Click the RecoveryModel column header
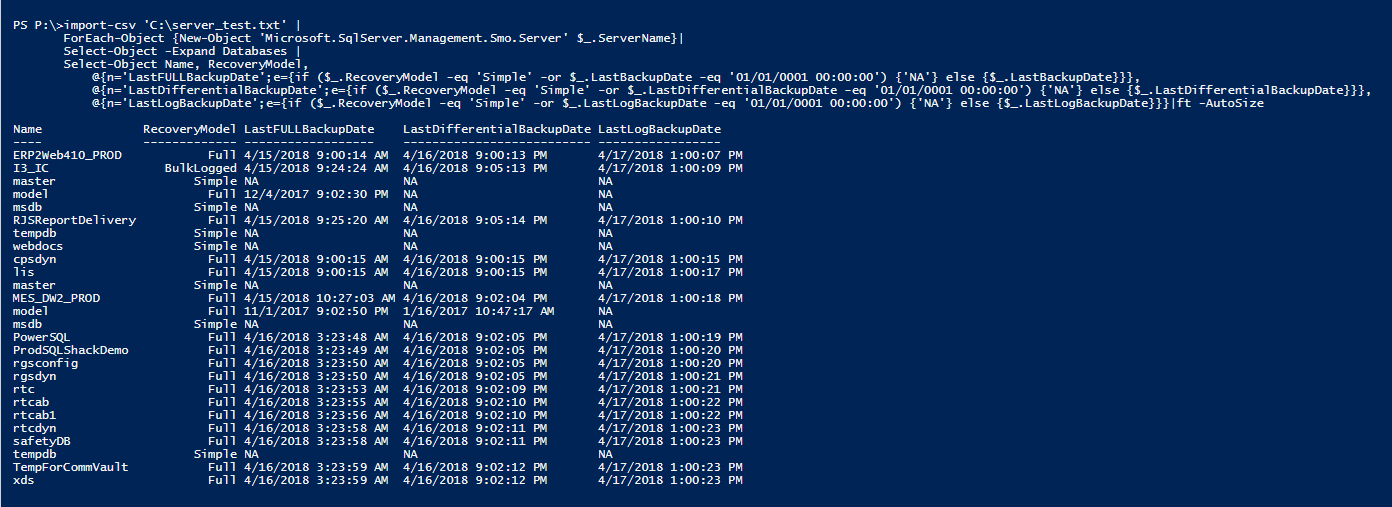1392x507 pixels. pos(190,130)
